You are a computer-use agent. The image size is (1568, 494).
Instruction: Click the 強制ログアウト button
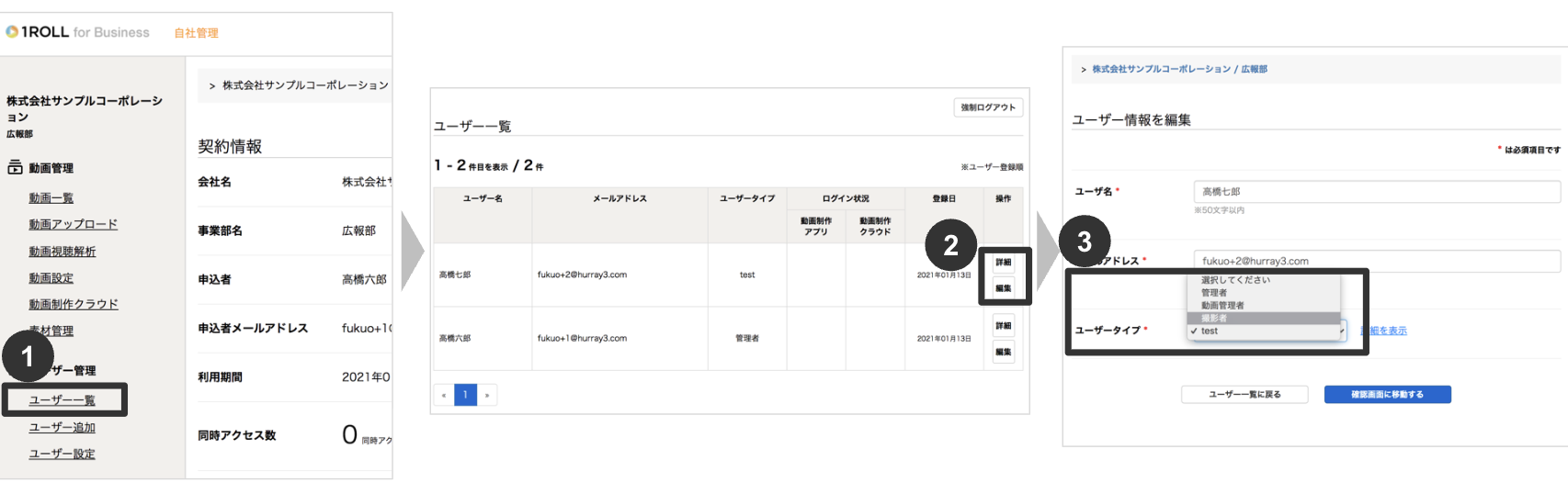coord(988,107)
